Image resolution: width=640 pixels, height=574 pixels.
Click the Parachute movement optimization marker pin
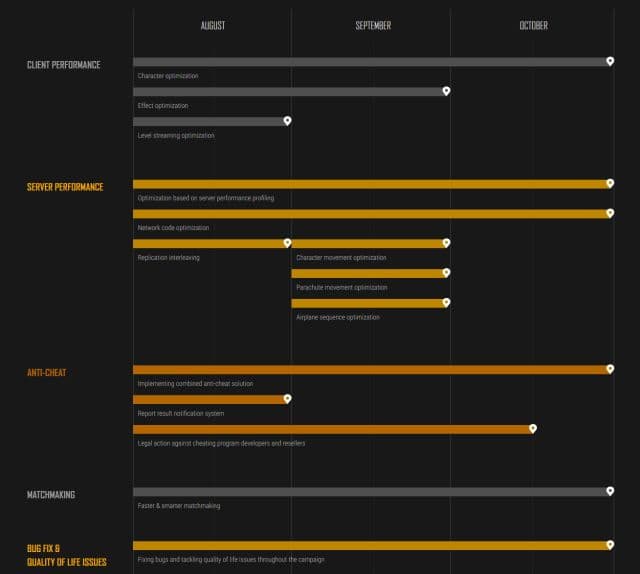tap(446, 273)
